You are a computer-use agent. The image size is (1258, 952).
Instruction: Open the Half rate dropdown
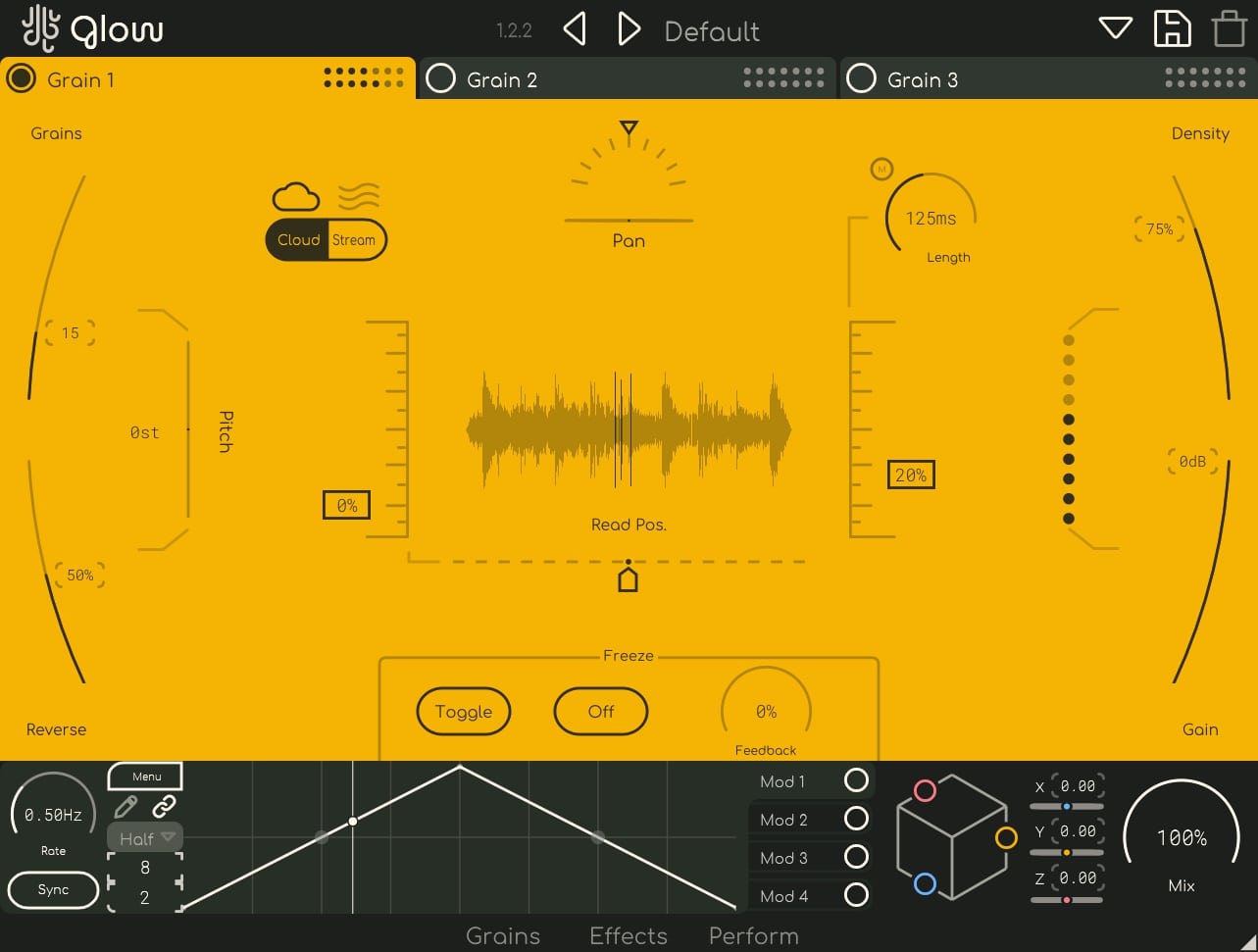tap(143, 838)
